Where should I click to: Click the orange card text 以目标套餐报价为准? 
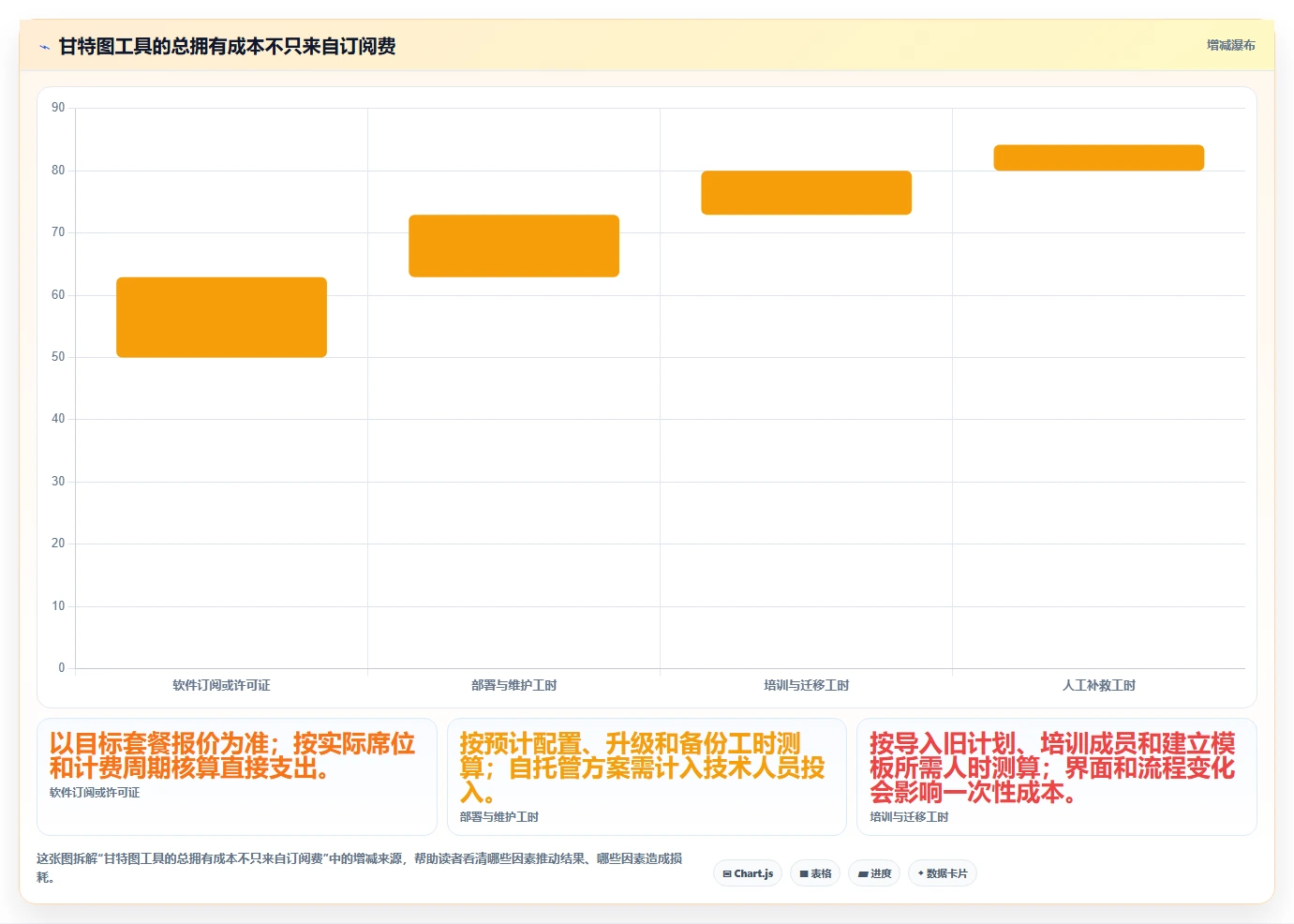(158, 744)
